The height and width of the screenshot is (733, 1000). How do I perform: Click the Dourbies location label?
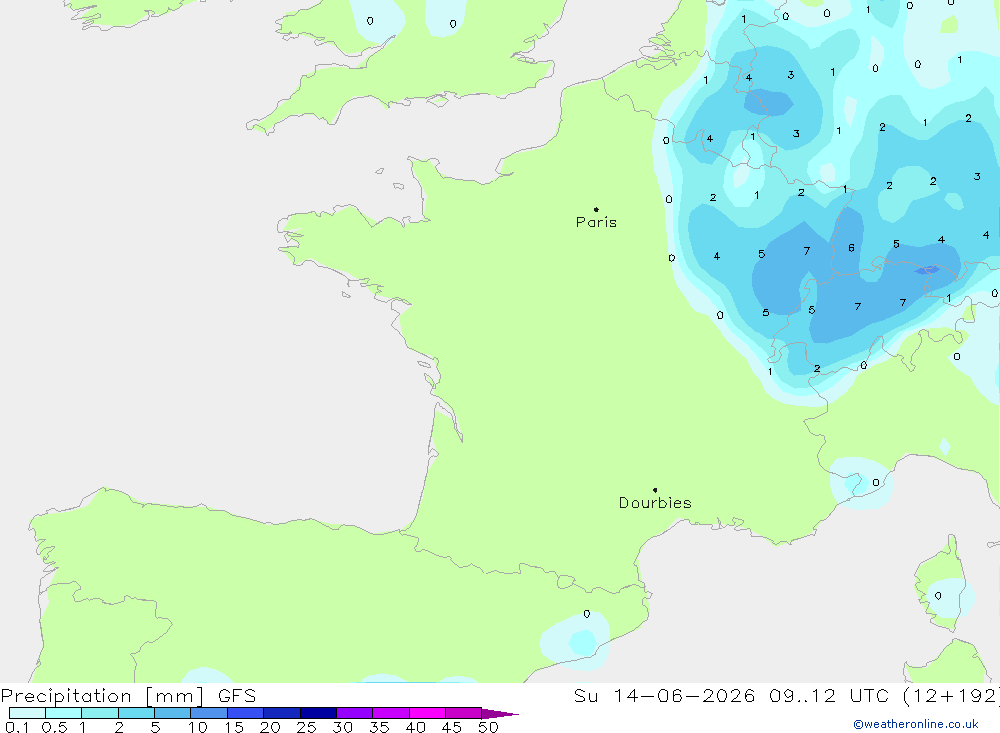tap(655, 503)
